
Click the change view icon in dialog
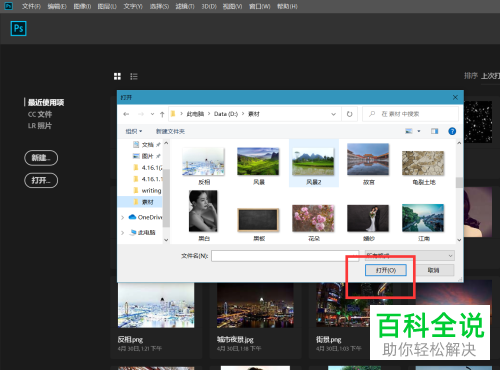409,131
